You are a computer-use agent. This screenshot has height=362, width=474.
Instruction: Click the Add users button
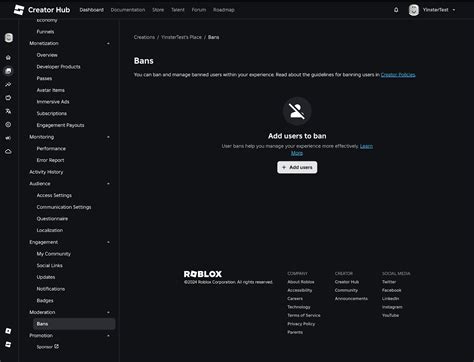click(x=297, y=167)
